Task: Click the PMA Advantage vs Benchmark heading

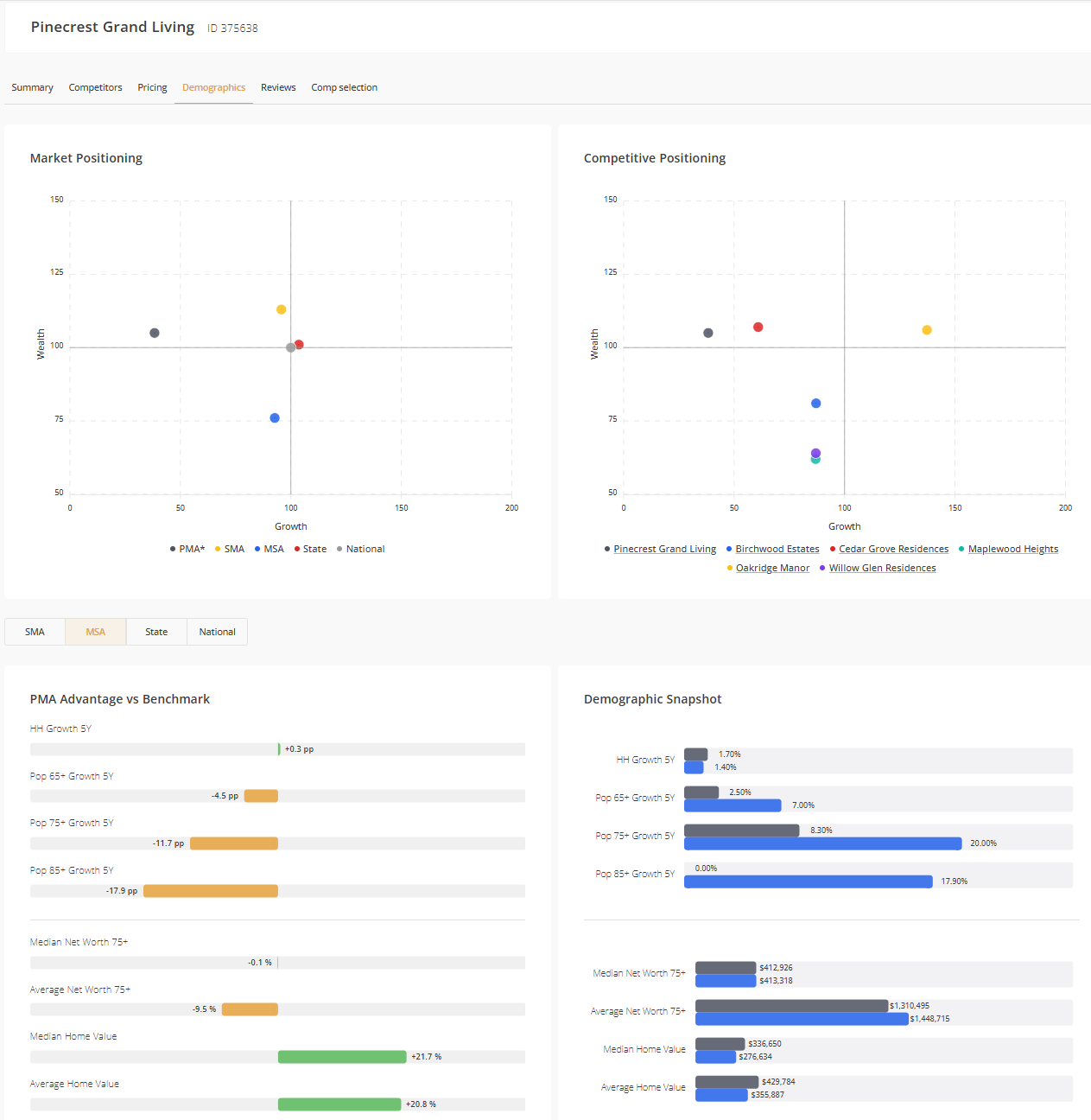Action: coord(120,699)
